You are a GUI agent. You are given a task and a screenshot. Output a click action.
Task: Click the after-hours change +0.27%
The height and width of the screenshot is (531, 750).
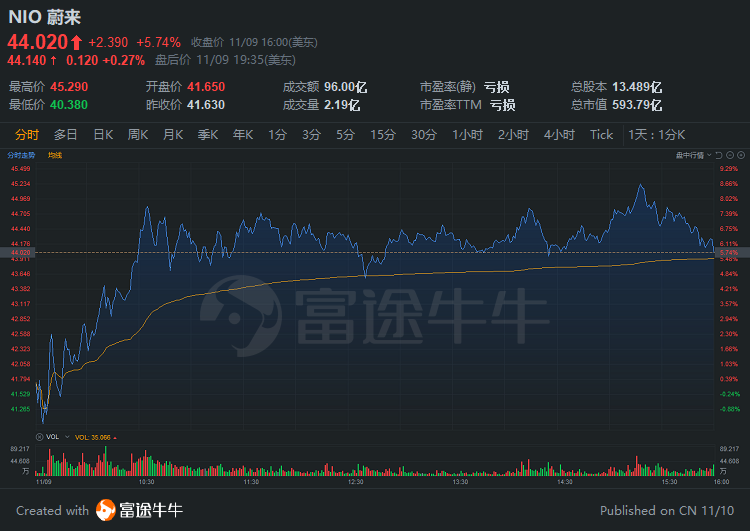123,60
